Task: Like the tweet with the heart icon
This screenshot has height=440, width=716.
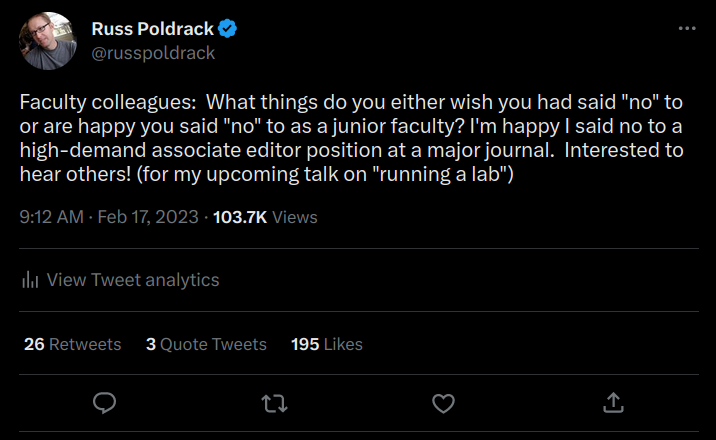Action: pyautogui.click(x=443, y=402)
